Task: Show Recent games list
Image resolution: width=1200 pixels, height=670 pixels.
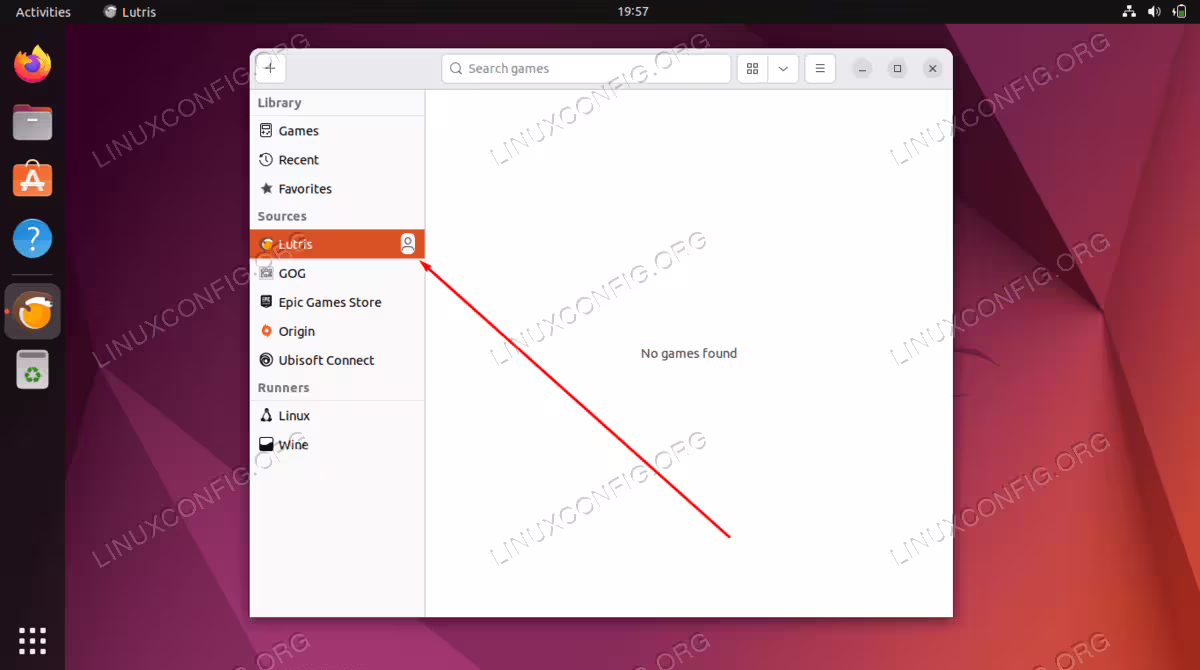Action: click(x=337, y=160)
